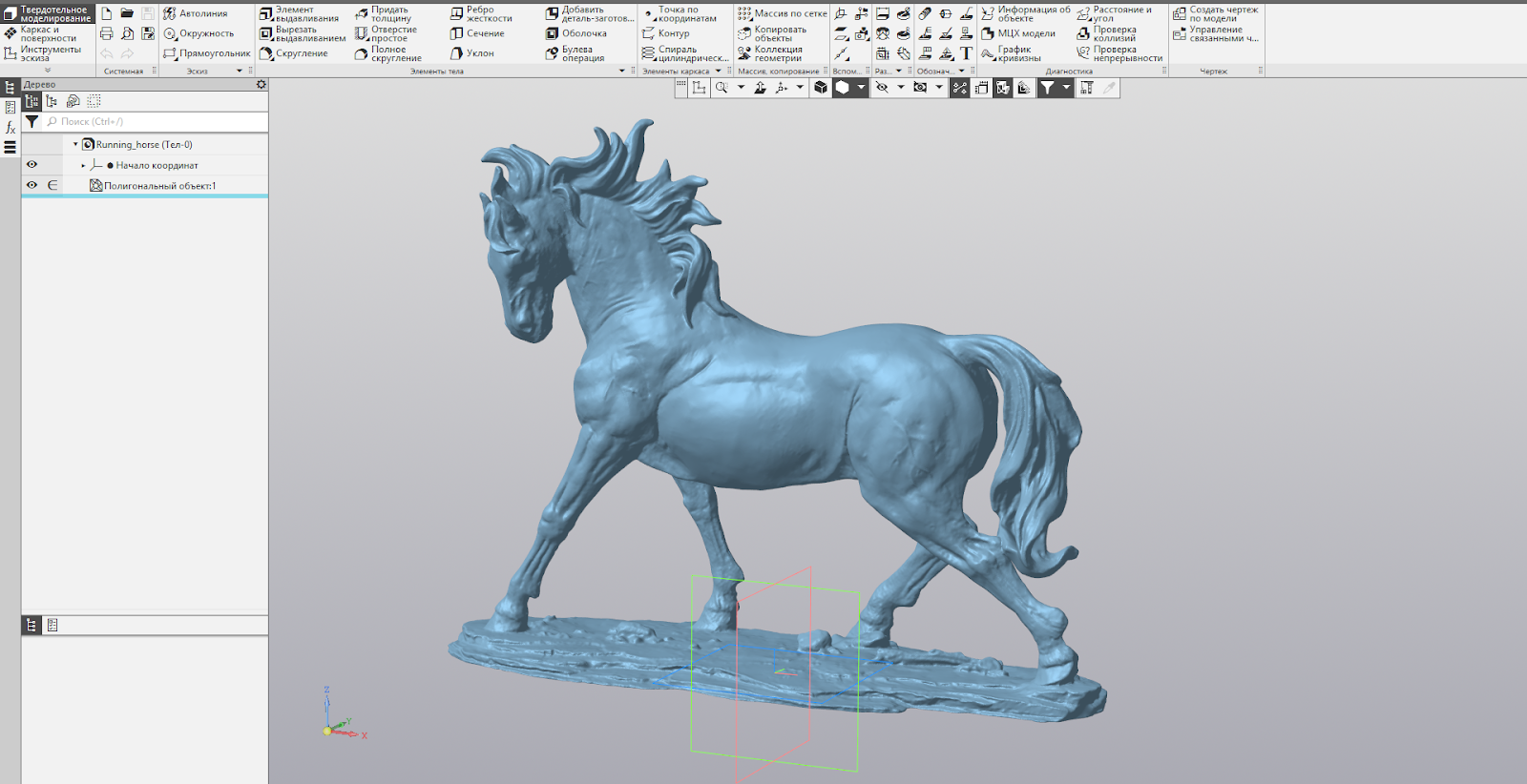Collapse the Running_horse root node
Screen dimensions: 1527x784
tap(75, 145)
